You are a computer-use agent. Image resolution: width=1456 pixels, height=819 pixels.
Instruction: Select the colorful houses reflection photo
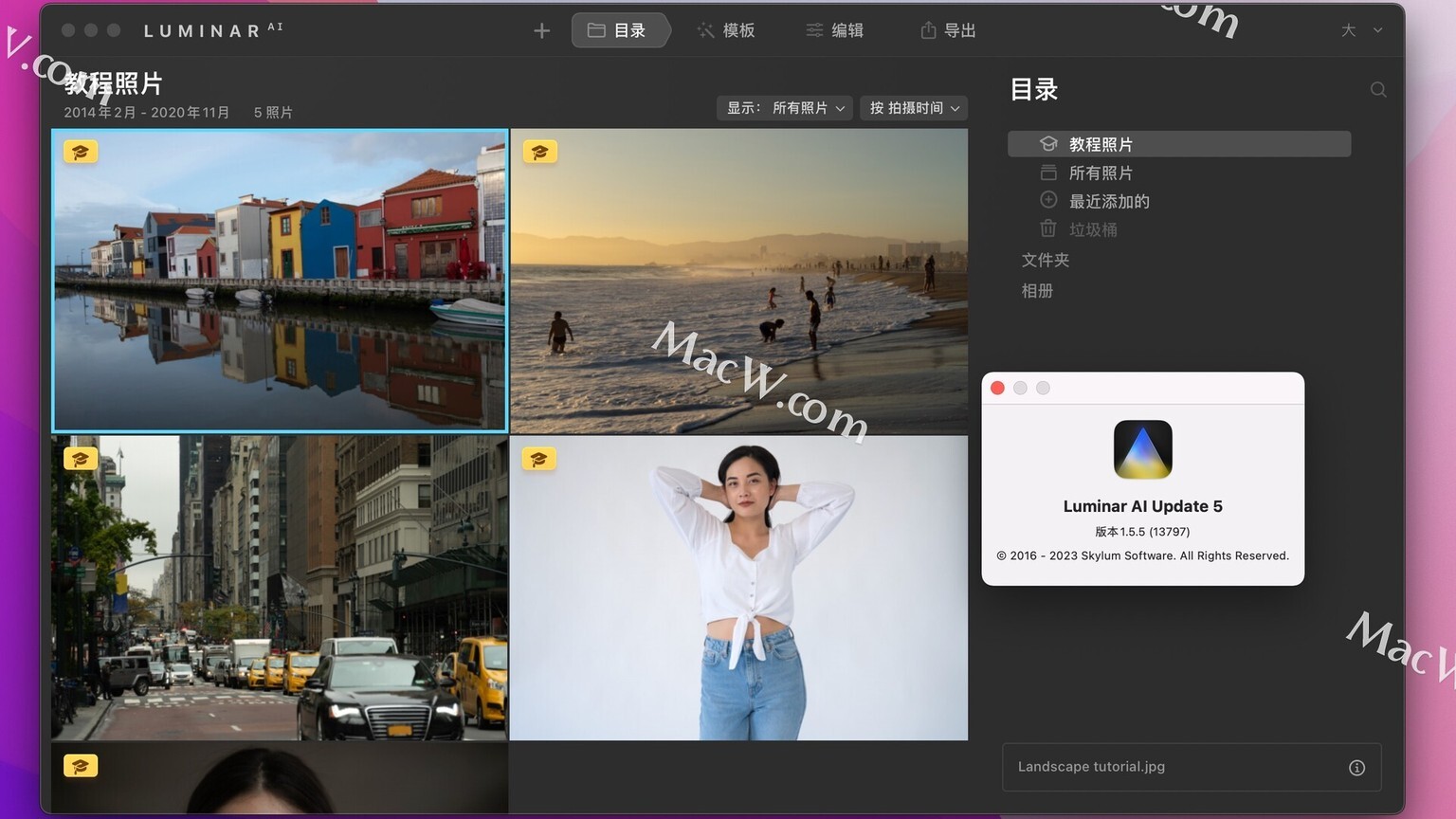tap(280, 281)
